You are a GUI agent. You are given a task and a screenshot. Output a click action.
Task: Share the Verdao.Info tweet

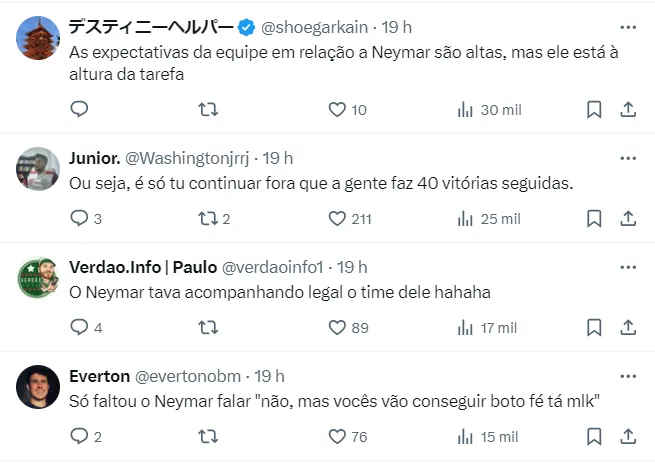click(x=627, y=327)
